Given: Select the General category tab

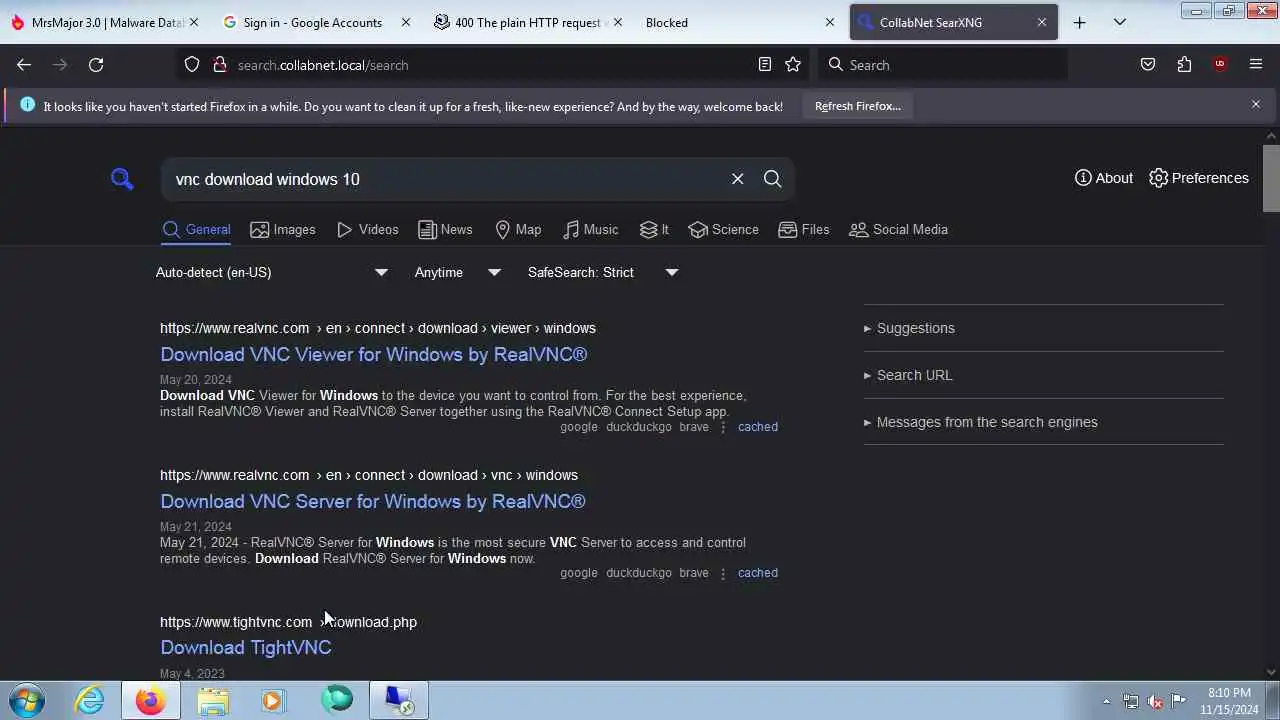Looking at the screenshot, I should [x=196, y=230].
